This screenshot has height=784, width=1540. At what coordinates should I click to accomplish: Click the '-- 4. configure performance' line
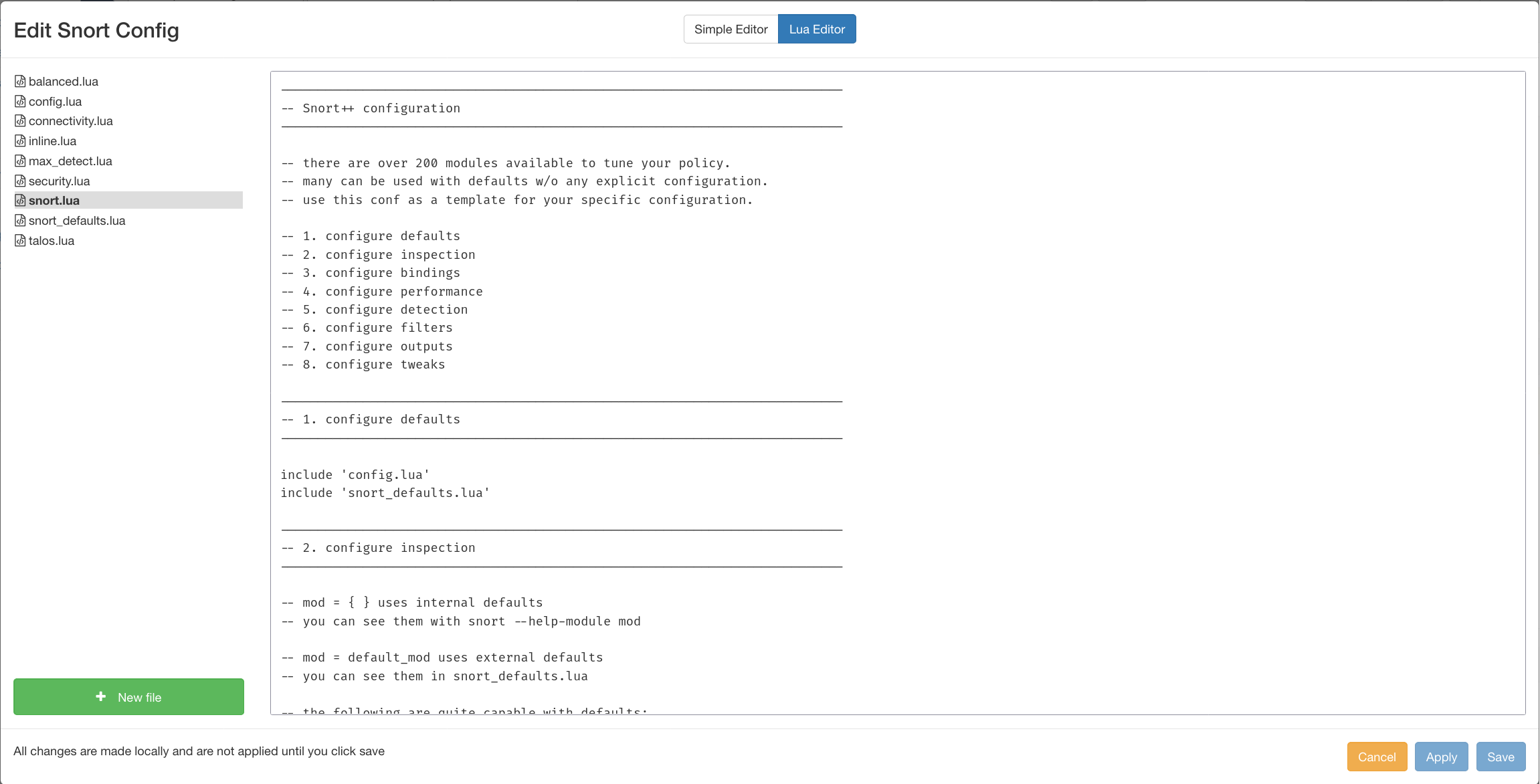(382, 292)
